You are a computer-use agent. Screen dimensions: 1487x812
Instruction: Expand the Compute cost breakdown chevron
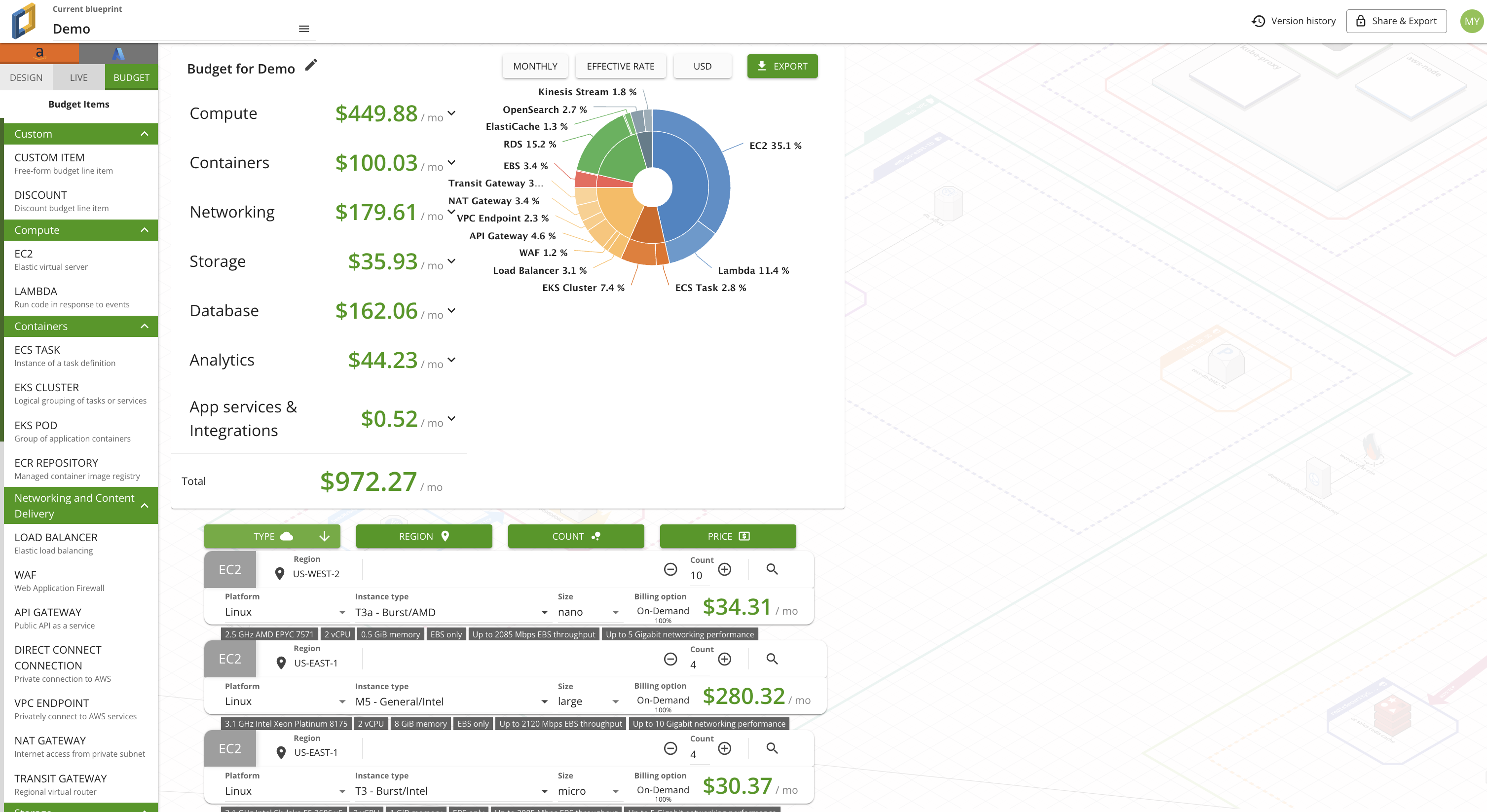click(x=451, y=113)
